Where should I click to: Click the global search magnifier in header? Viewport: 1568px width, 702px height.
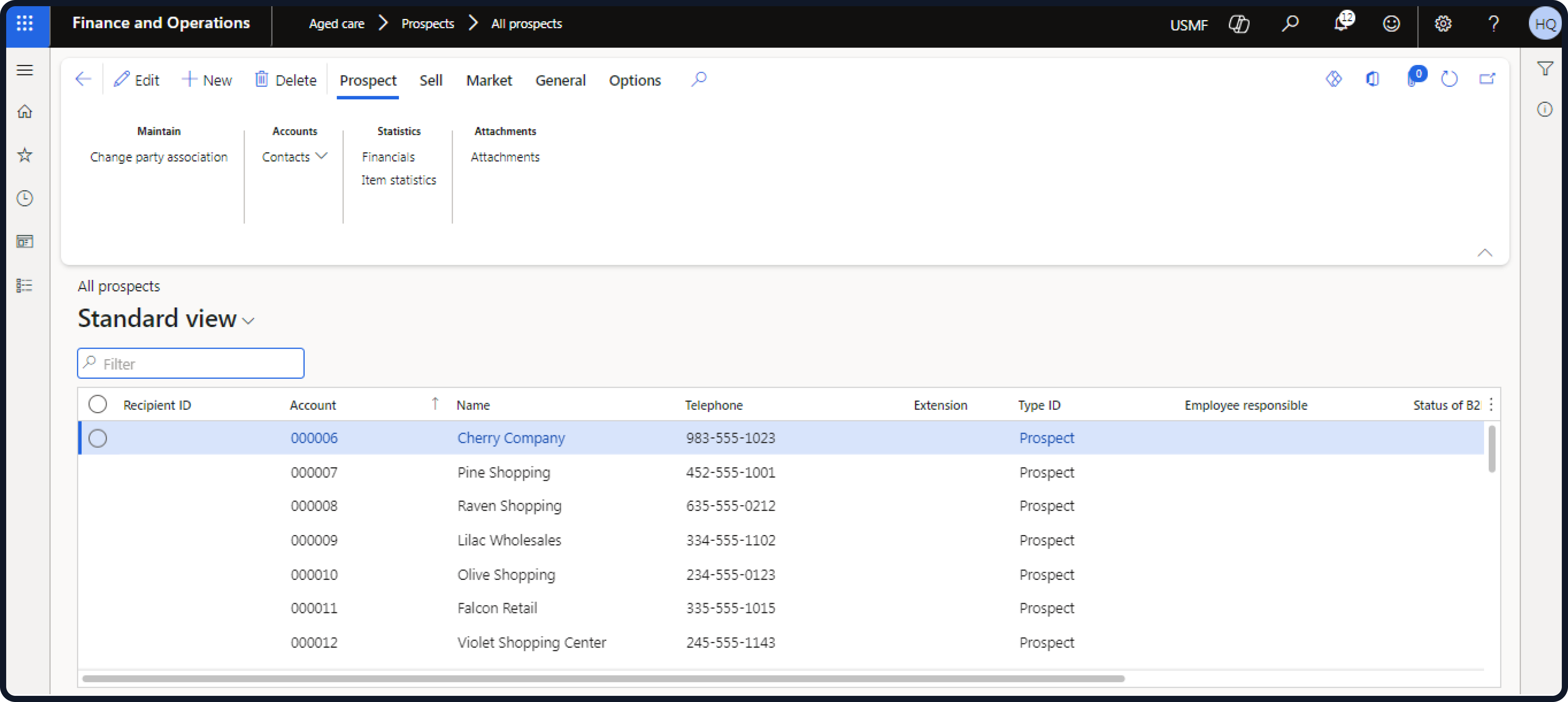click(1290, 24)
